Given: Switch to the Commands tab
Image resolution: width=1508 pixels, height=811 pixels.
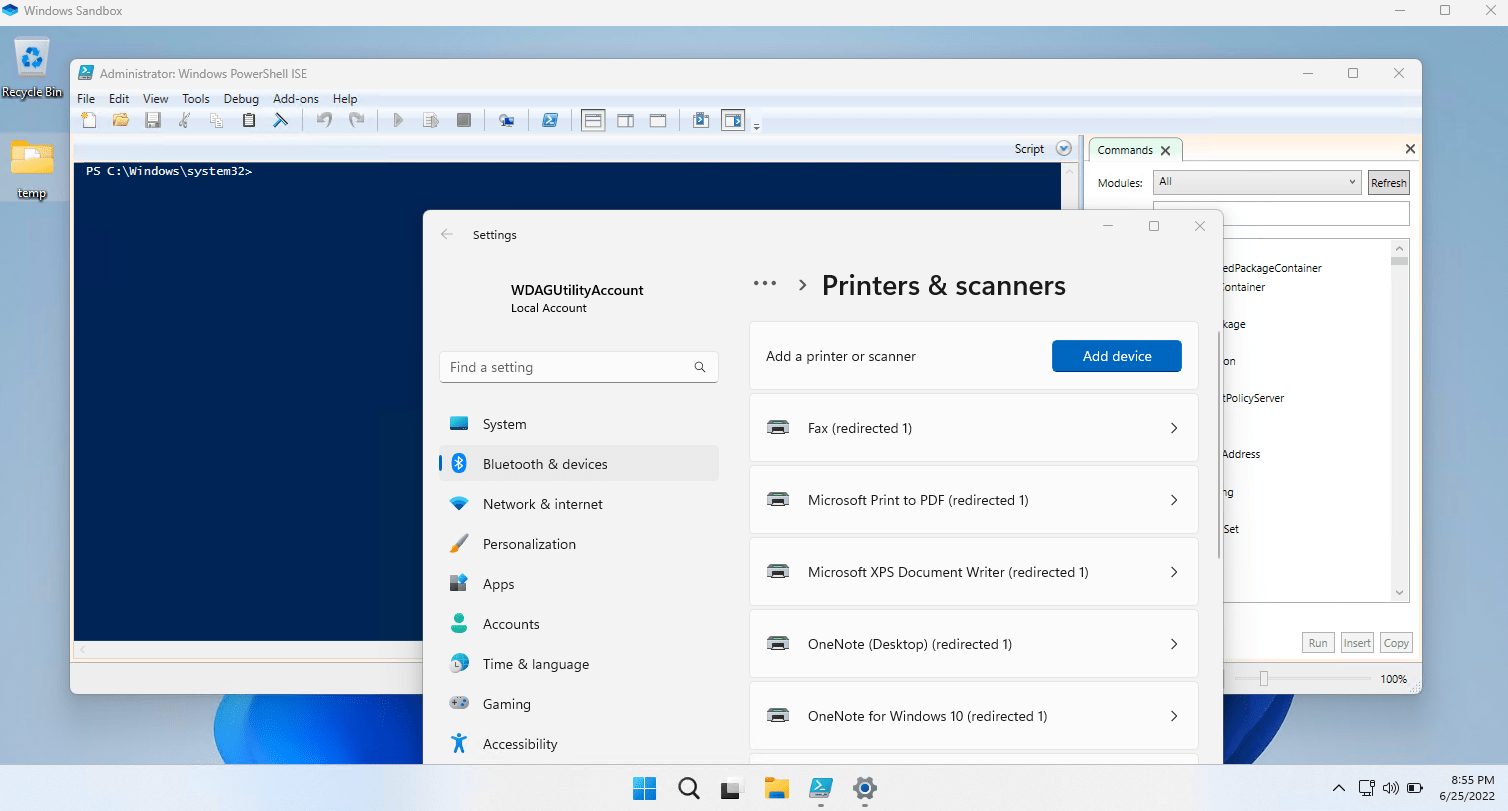Looking at the screenshot, I should click(x=1127, y=149).
